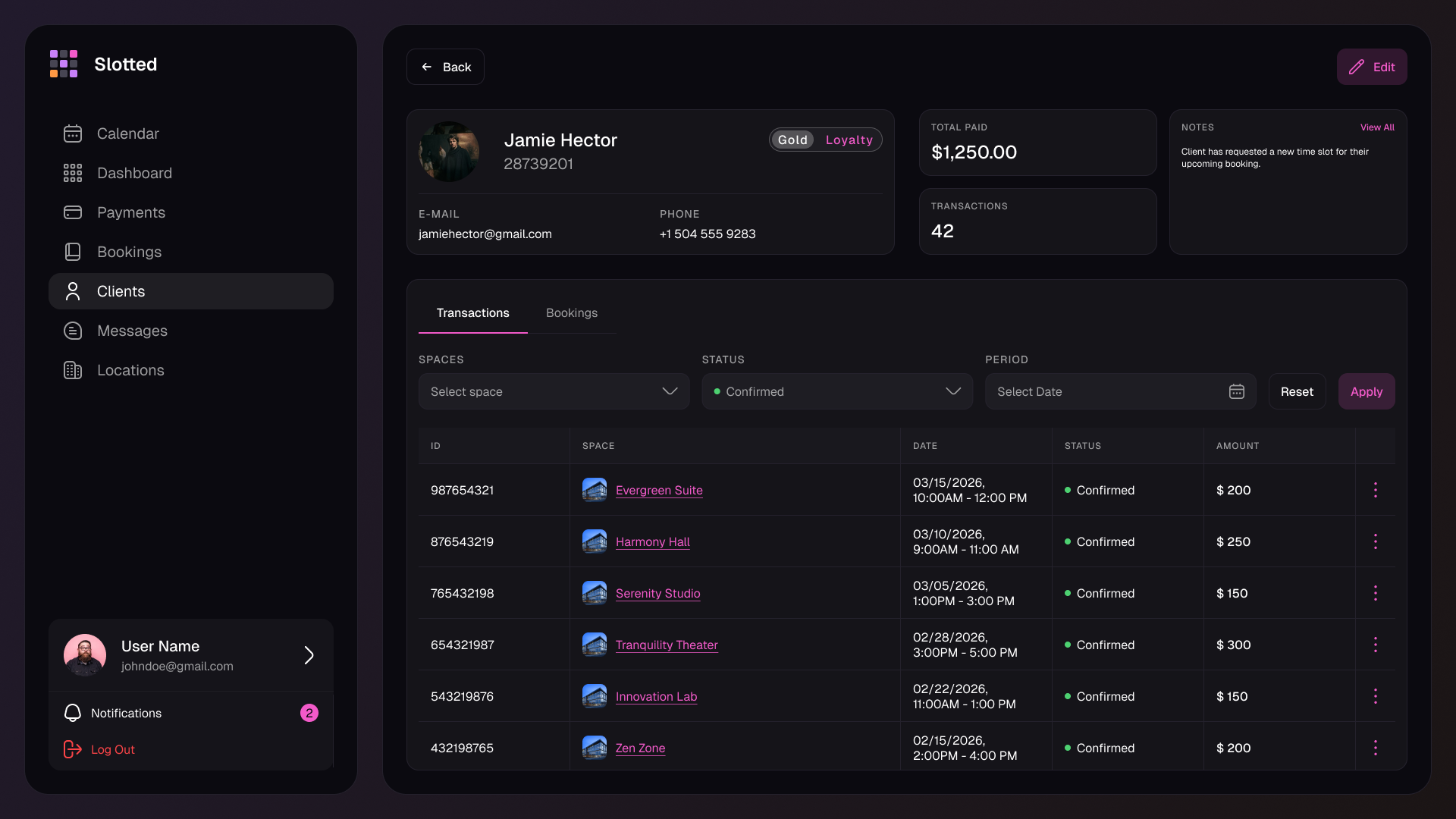Click the Locations building icon
The image size is (1456, 819).
tap(73, 370)
